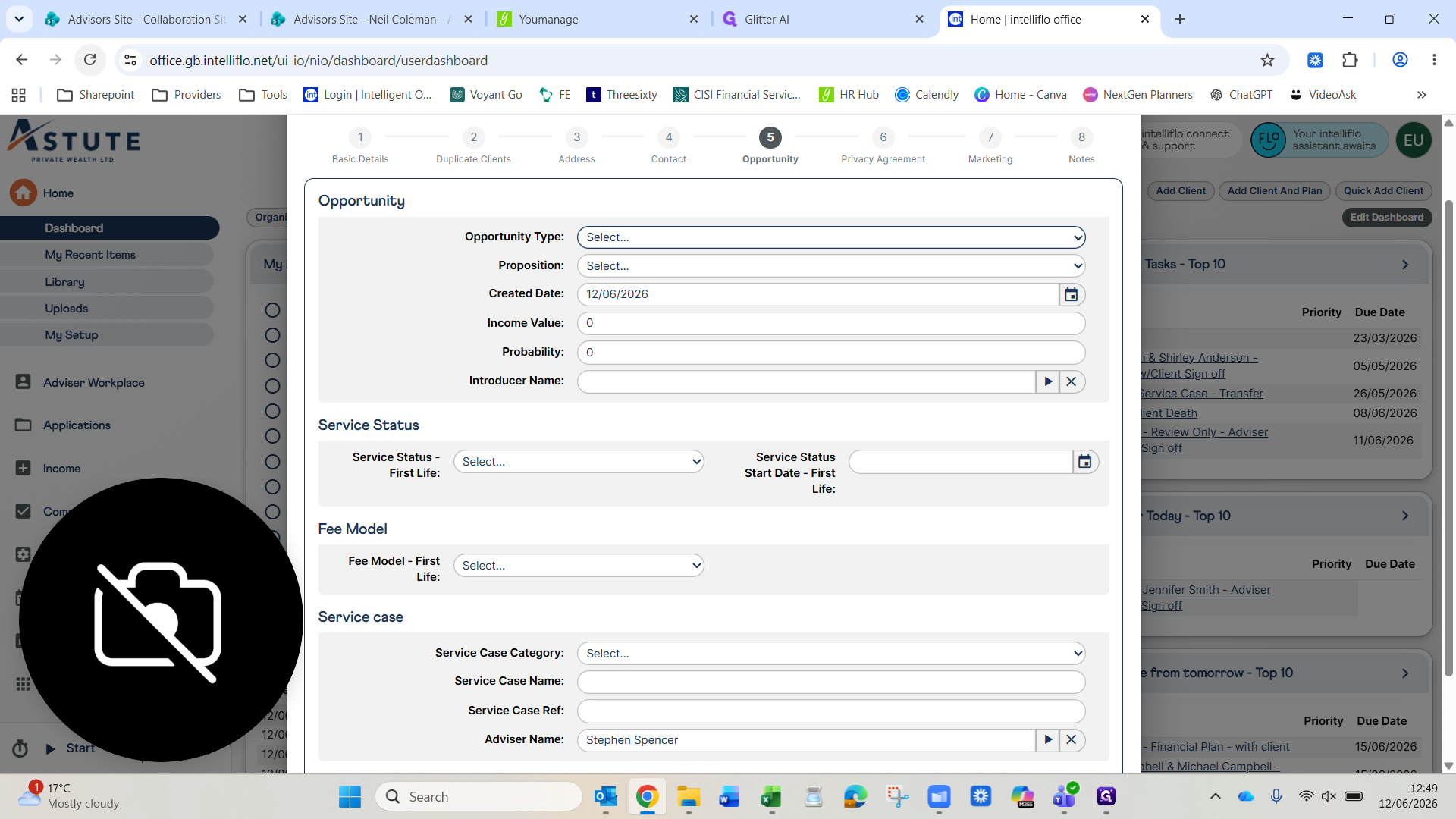This screenshot has width=1456, height=819.
Task: Open the Opportunity Type dropdown
Action: pyautogui.click(x=831, y=237)
